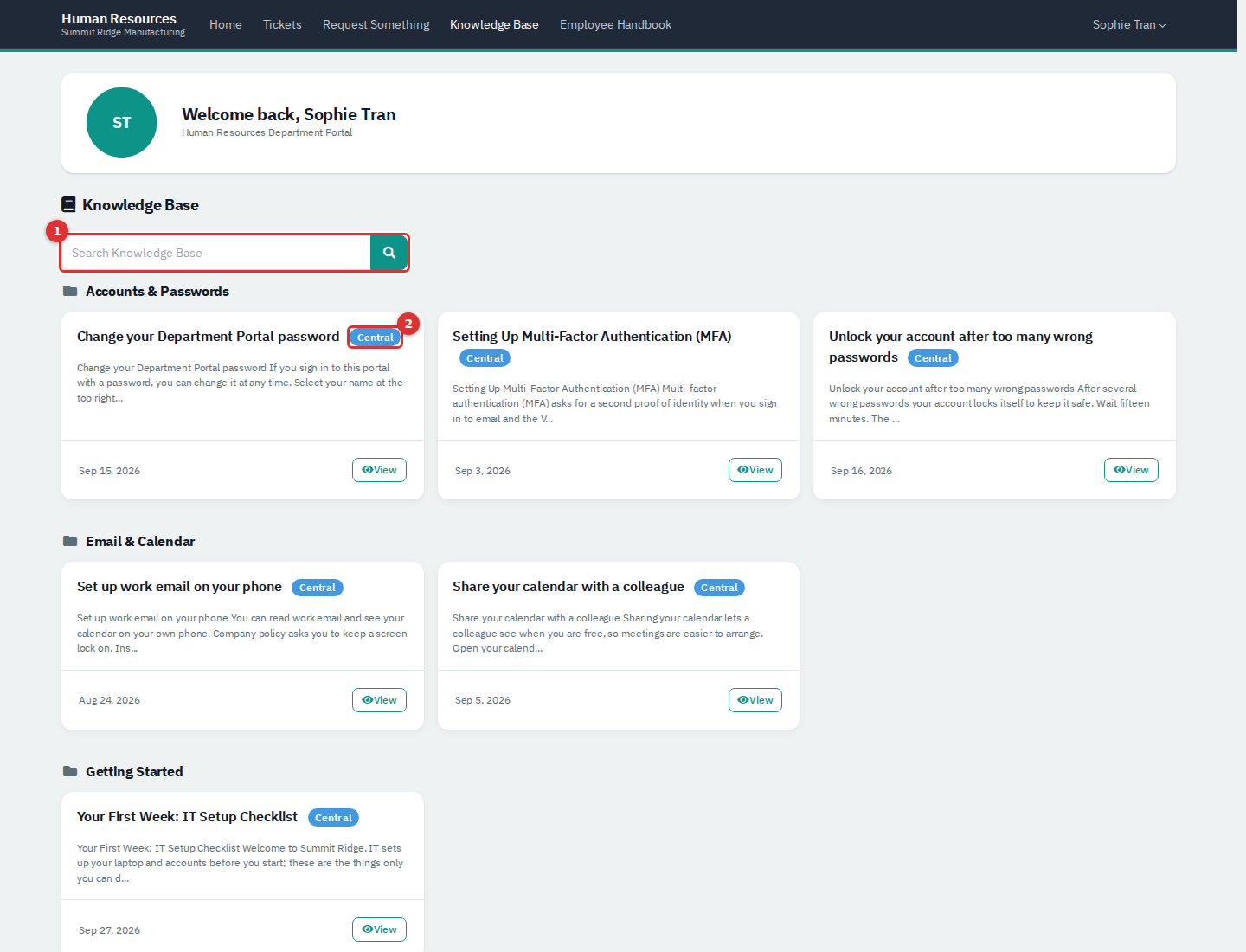The width and height of the screenshot is (1246, 952).
Task: Click the 'Welcome back, Sophie Tran' heading
Action: click(x=289, y=114)
